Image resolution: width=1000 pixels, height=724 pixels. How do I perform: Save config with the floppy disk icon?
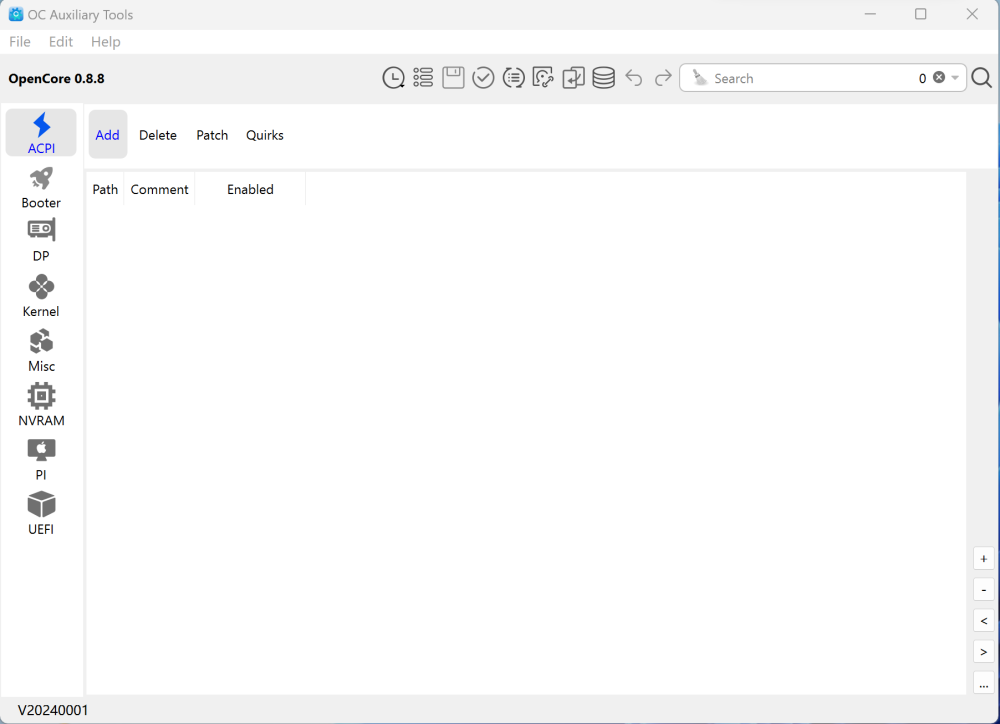tap(453, 78)
